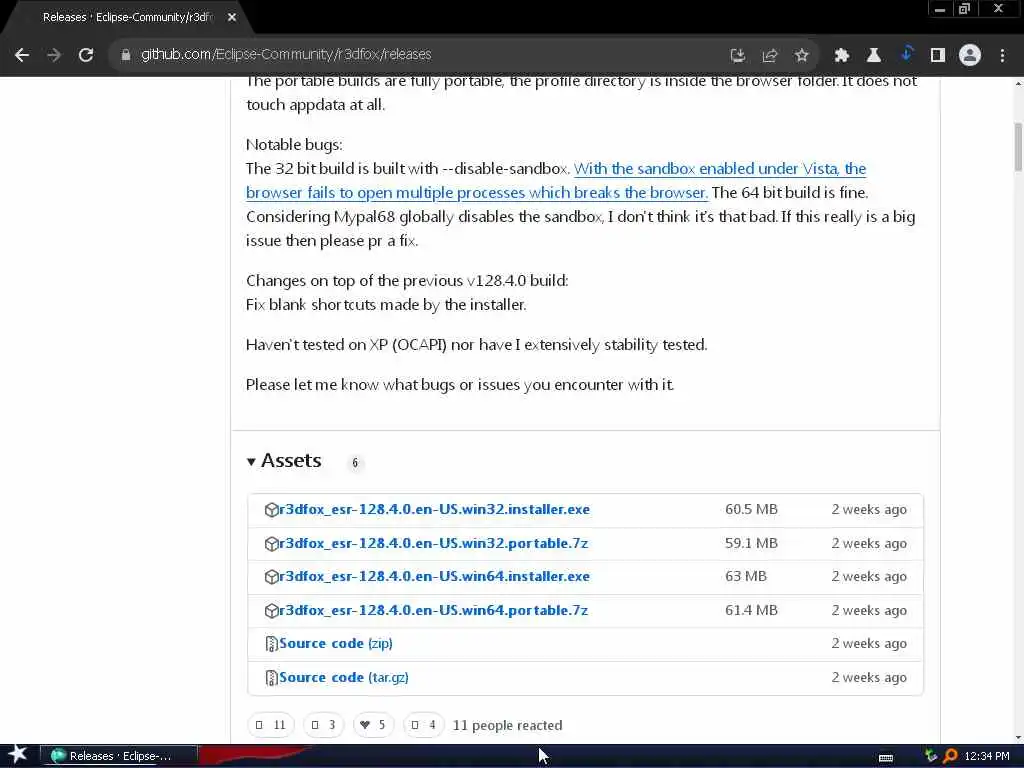Click the page vertical scrollbar thumb

[1017, 147]
